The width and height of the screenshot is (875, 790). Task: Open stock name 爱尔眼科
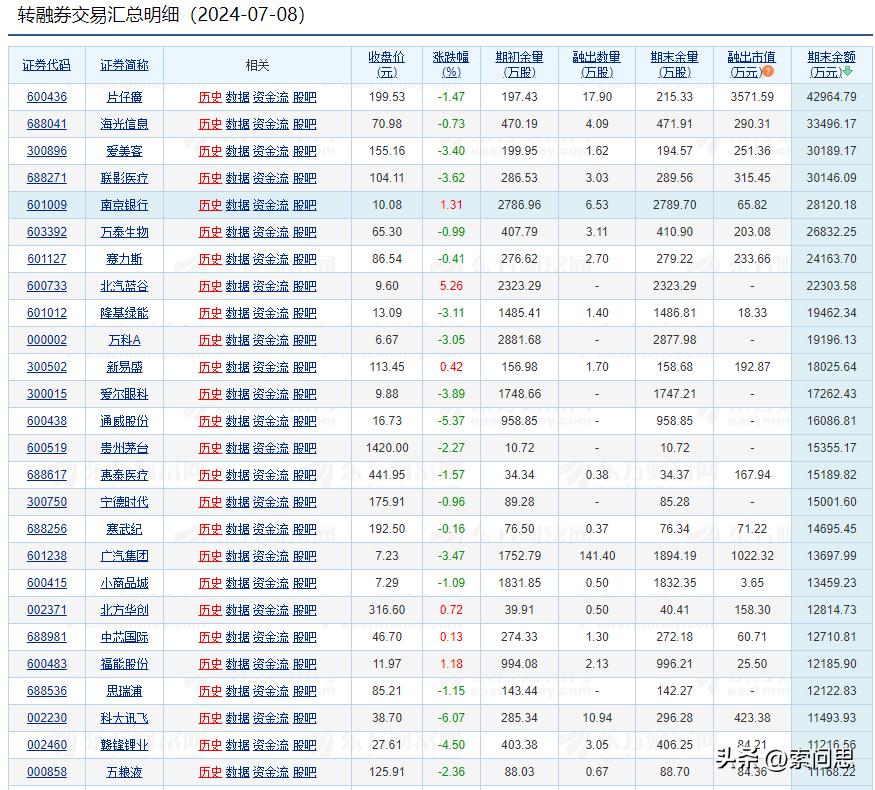124,394
